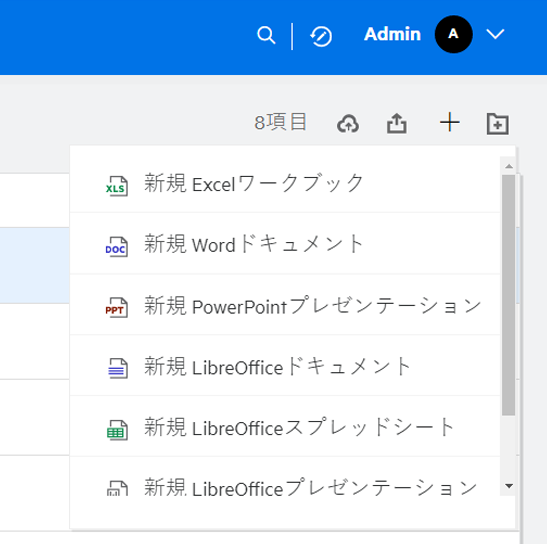This screenshot has width=547, height=544.
Task: Click the XLS file type icon
Action: 117,186
